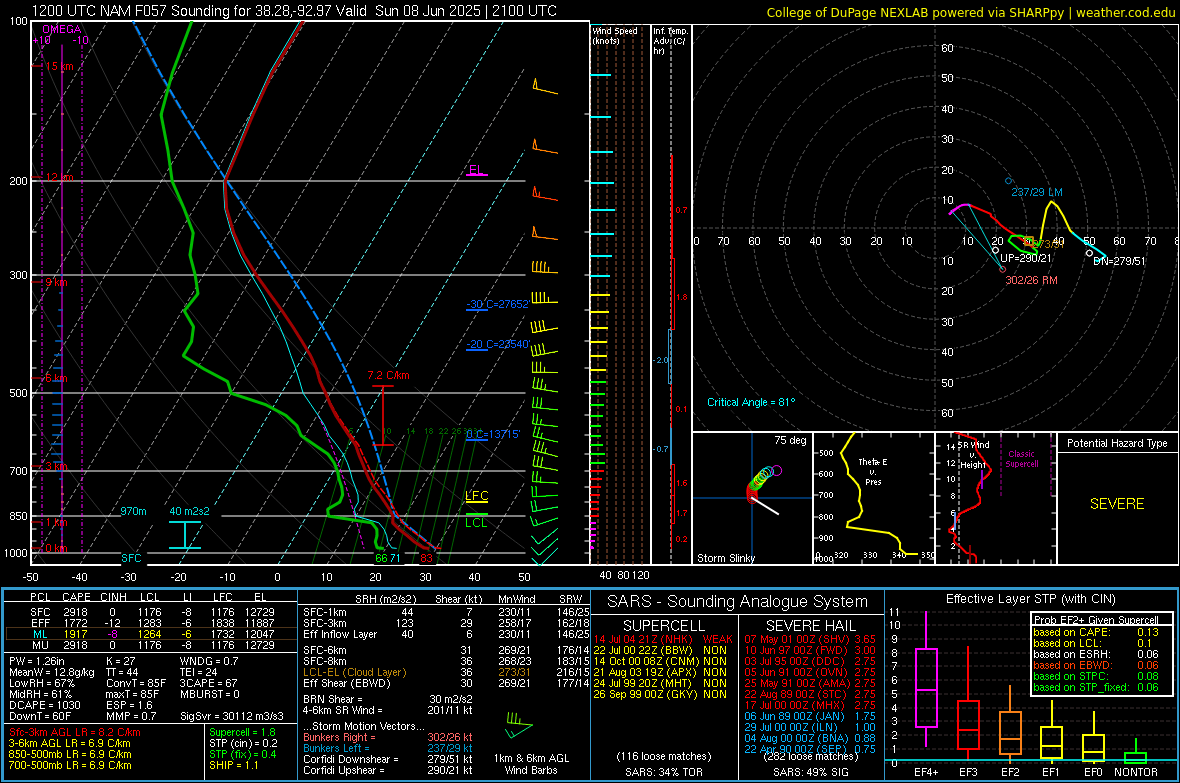This screenshot has height=783, width=1180.
Task: Click the red 7.2 C/km lapse rate label
Action: [388, 375]
